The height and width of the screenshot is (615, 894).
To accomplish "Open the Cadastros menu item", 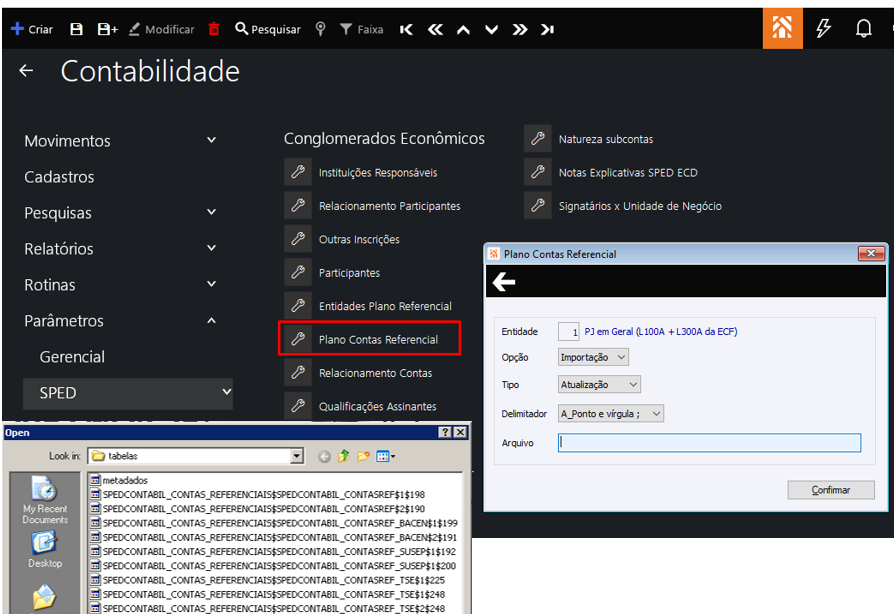I will (59, 177).
